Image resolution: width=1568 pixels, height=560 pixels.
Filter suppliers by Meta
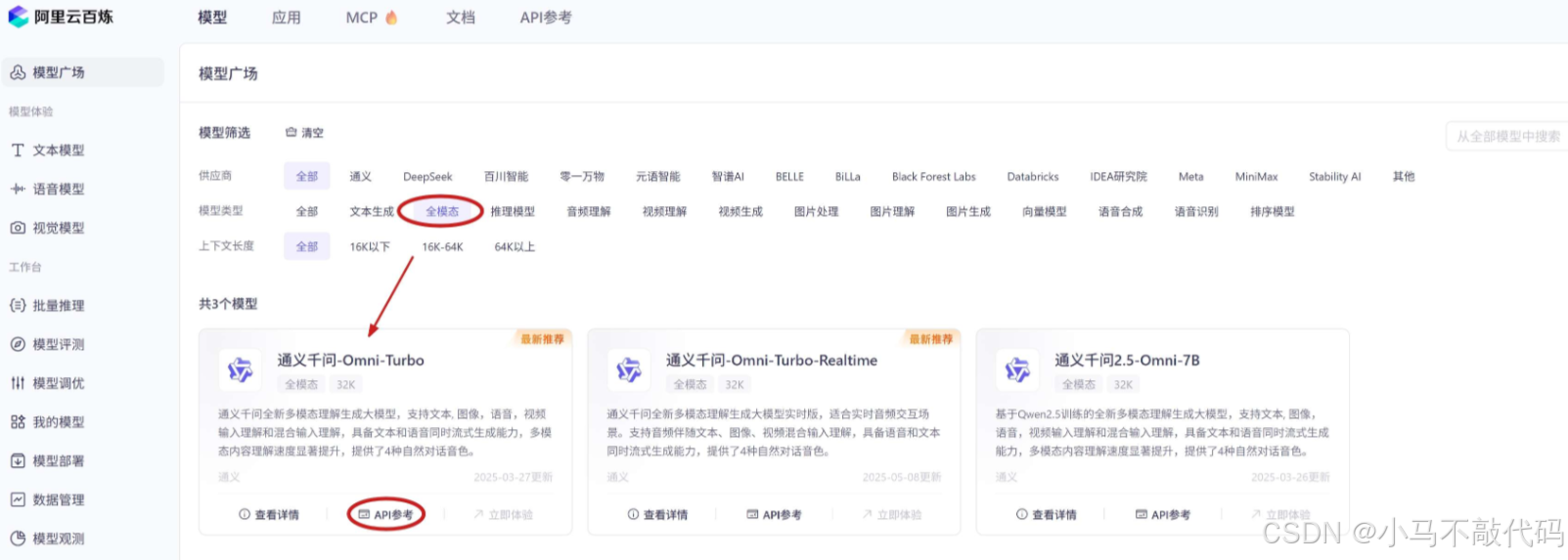coord(1190,177)
